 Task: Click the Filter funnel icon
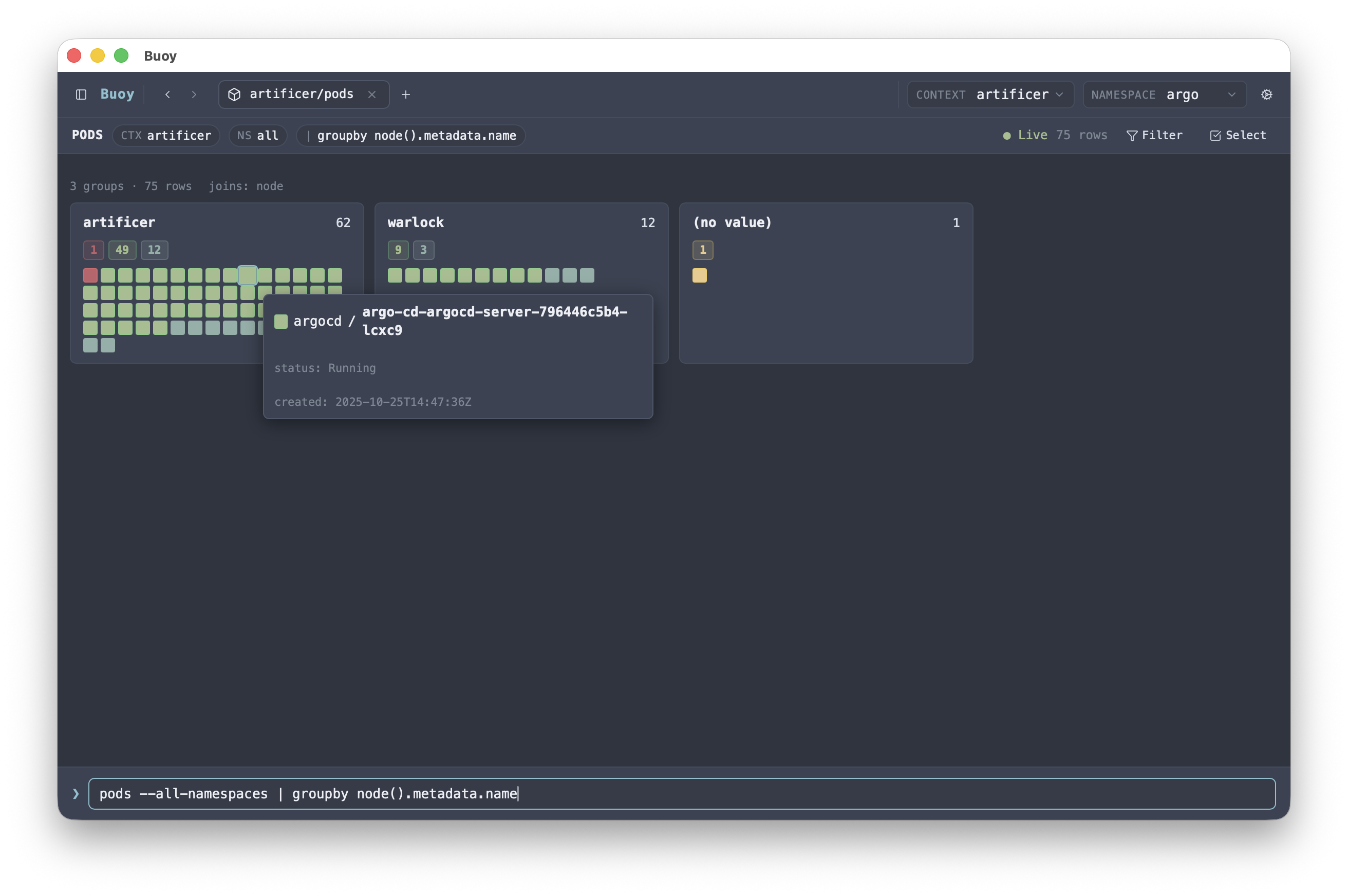pos(1131,136)
